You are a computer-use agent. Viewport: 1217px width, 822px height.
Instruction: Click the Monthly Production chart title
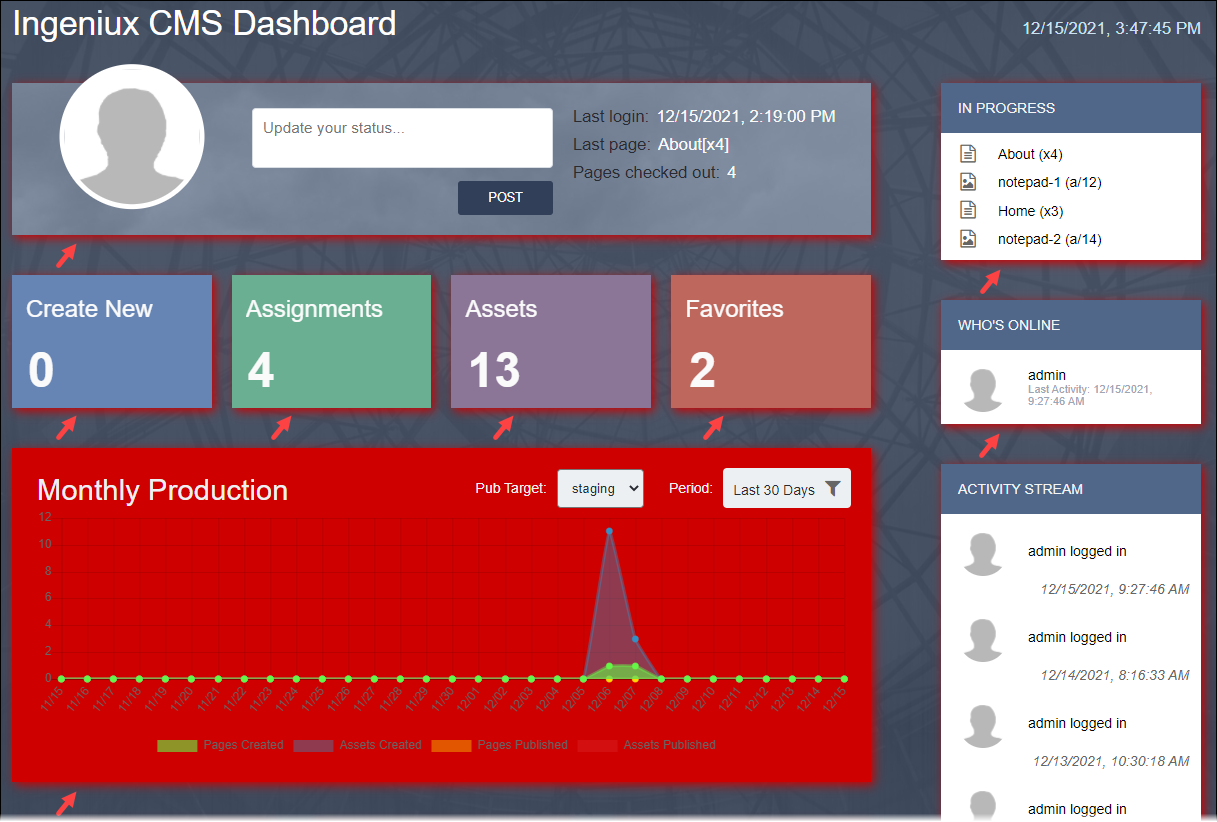[163, 490]
